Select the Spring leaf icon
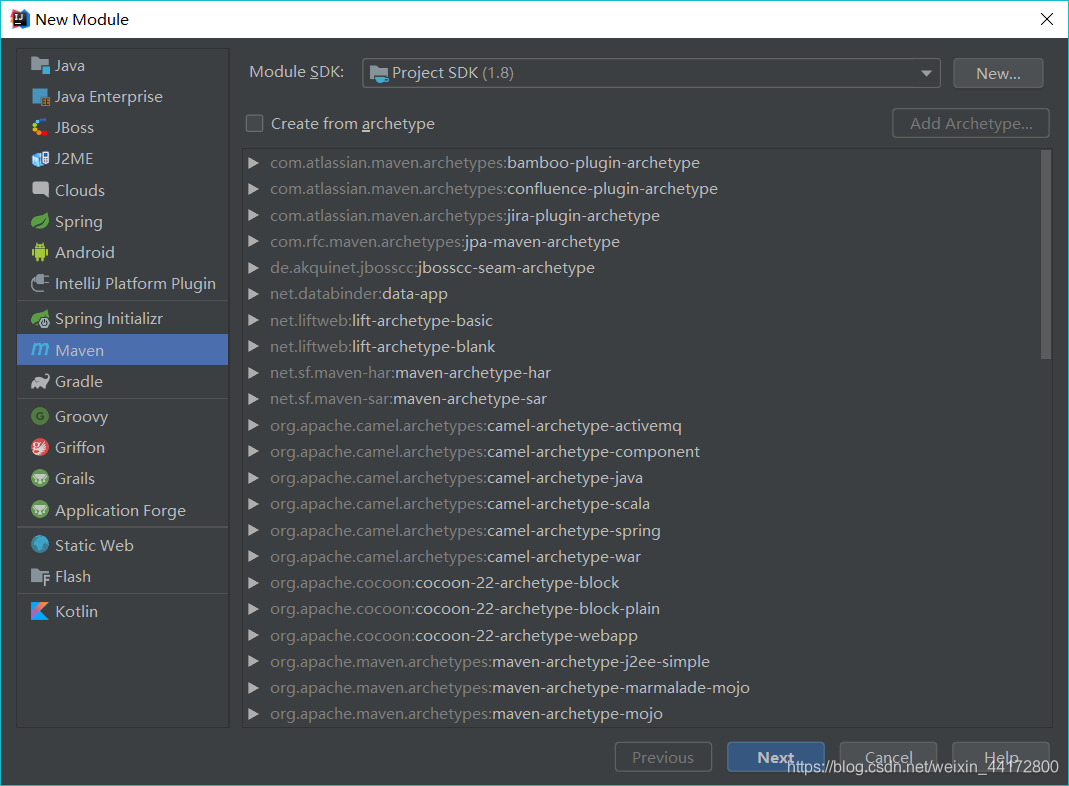 [x=40, y=222]
